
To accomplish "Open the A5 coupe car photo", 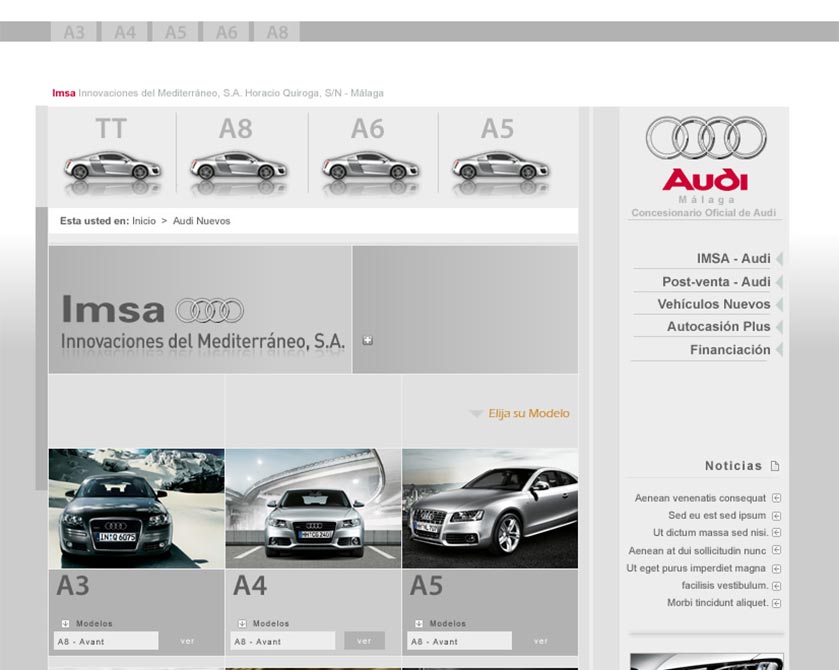I will click(490, 508).
